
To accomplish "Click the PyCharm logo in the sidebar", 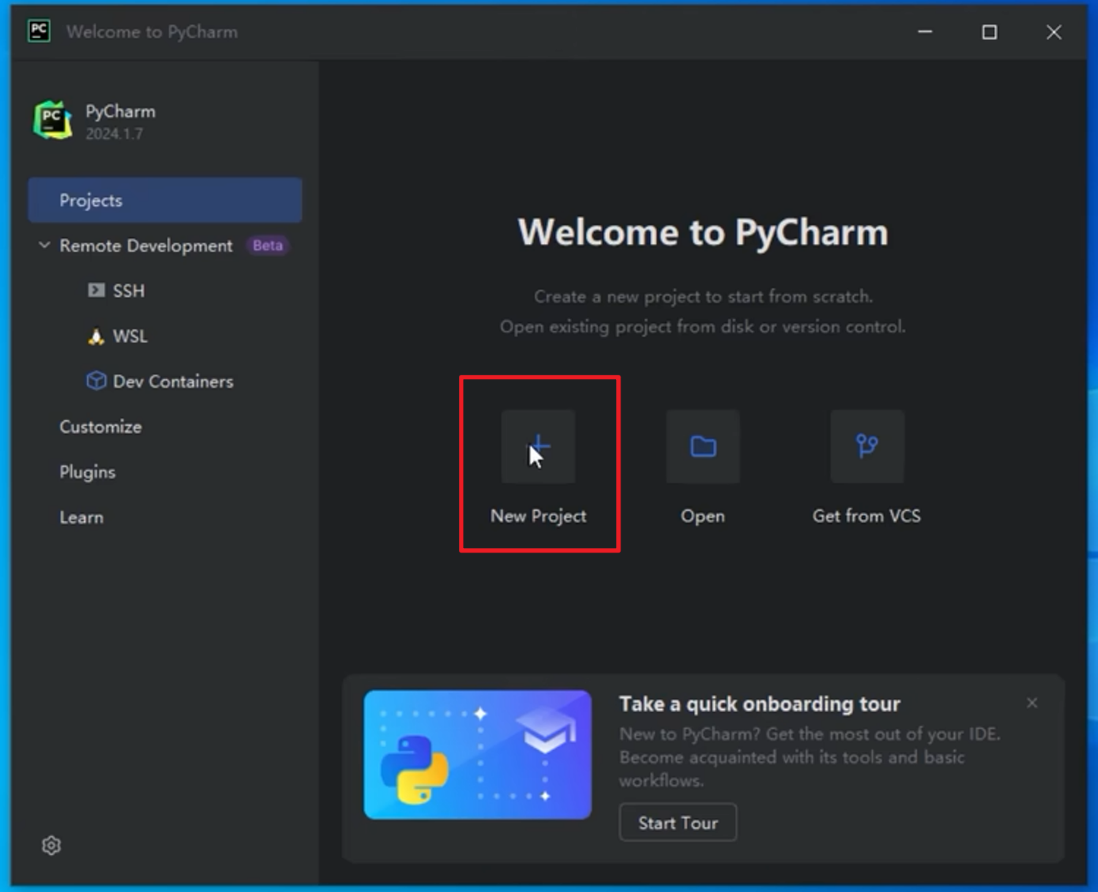I will pos(53,120).
